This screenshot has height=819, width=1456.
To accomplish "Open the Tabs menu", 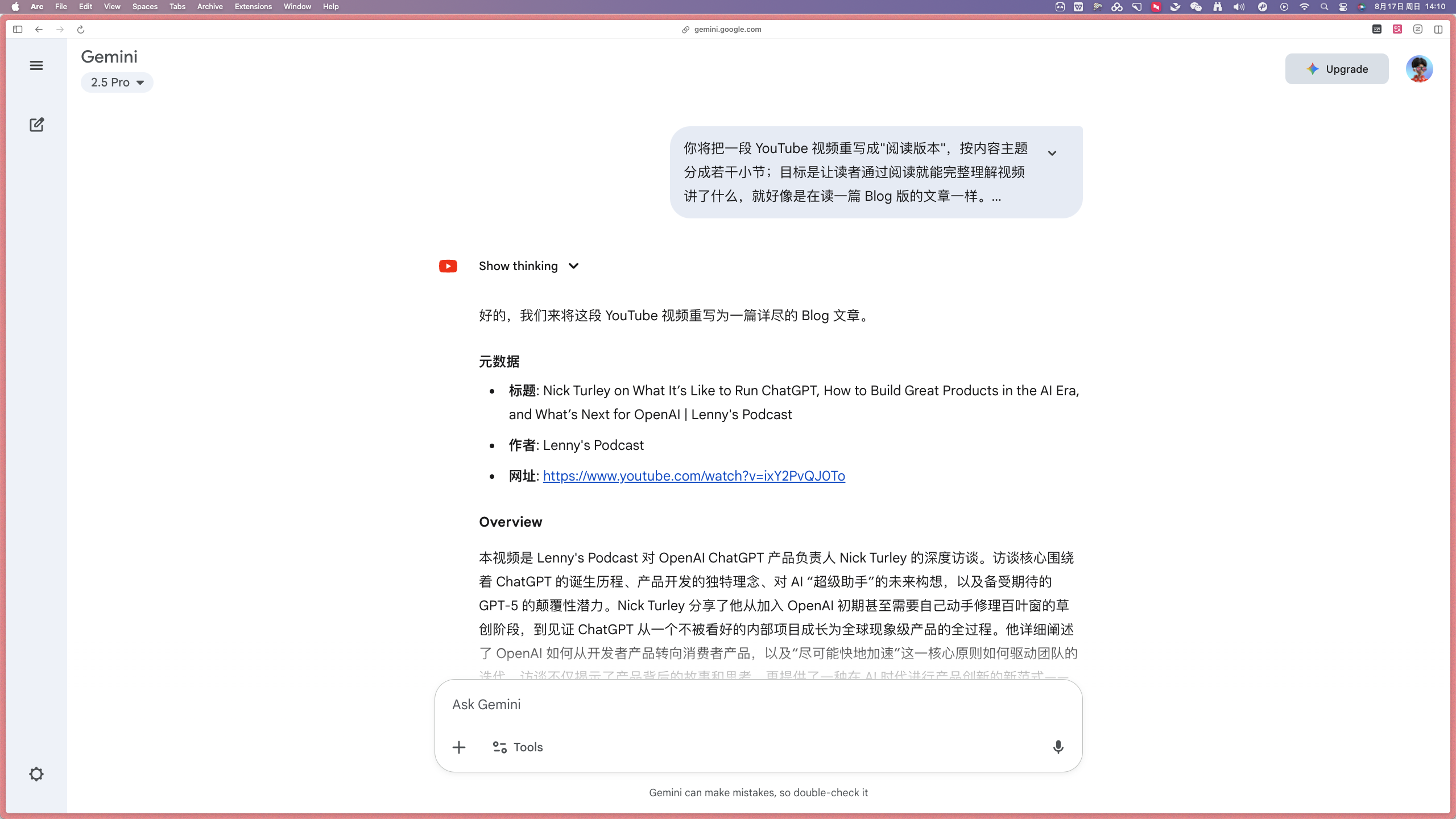I will point(177,7).
